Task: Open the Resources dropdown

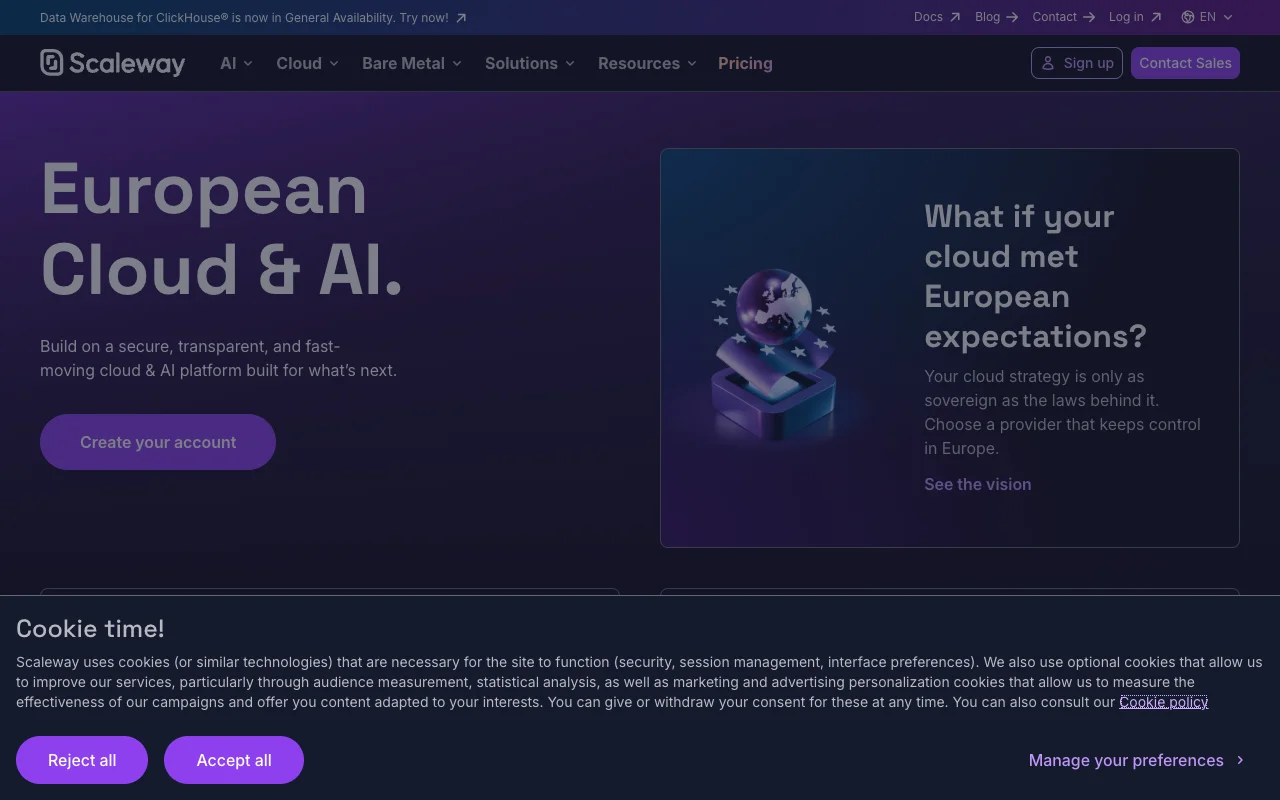Action: 647,63
